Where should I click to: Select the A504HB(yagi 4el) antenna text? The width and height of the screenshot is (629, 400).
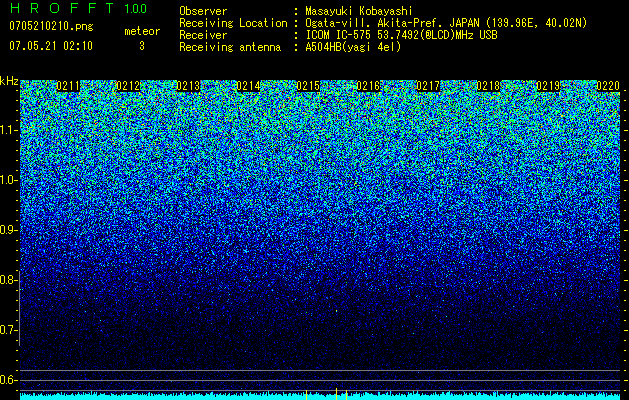353,47
